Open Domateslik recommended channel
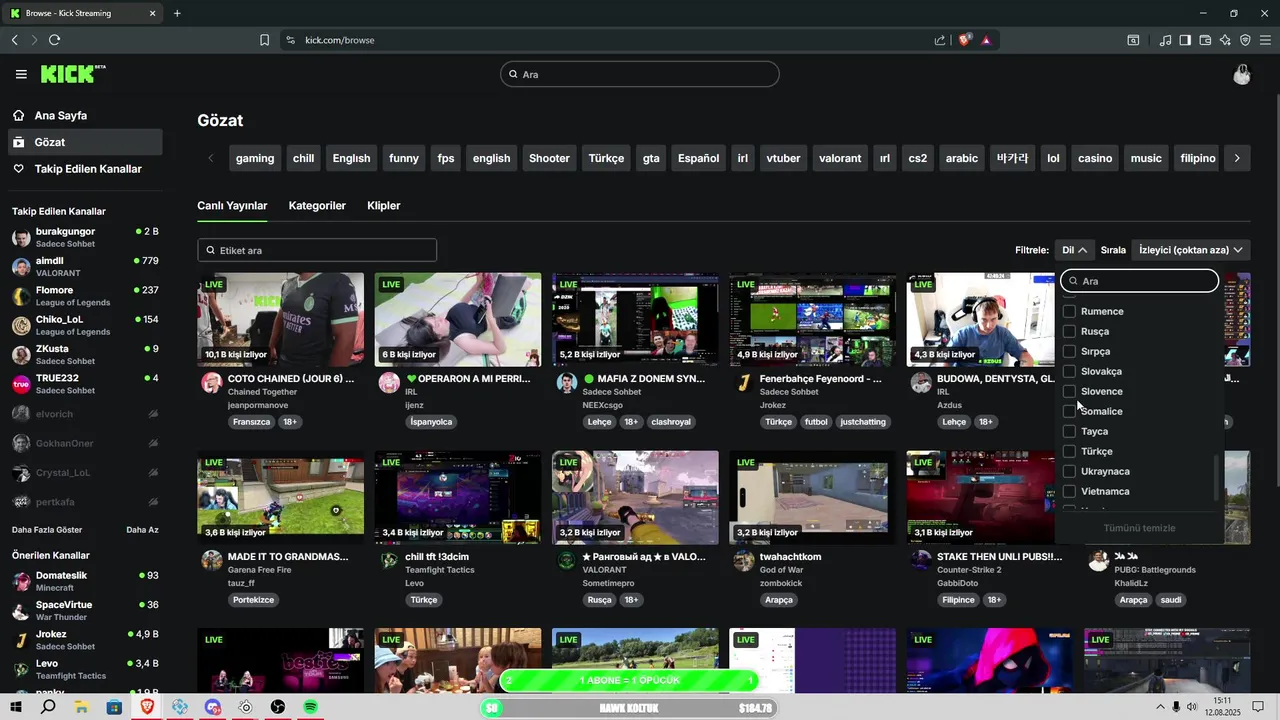The height and width of the screenshot is (720, 1280). click(x=84, y=581)
